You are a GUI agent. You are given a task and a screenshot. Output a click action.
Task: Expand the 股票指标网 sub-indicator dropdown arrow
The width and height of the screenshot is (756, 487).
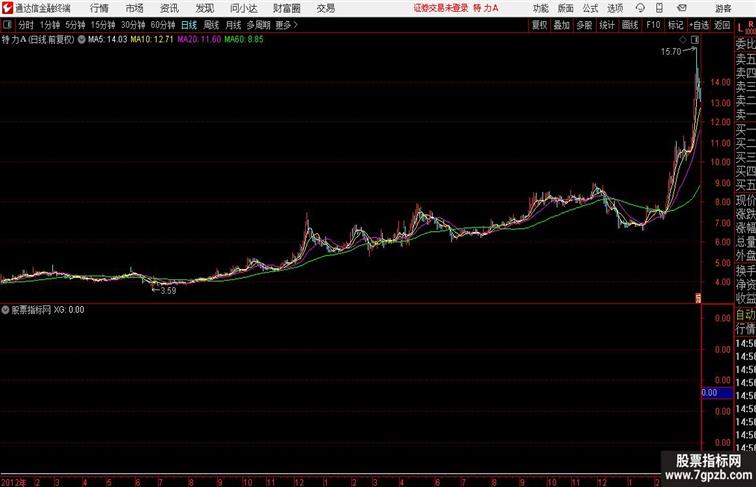(x=5, y=310)
